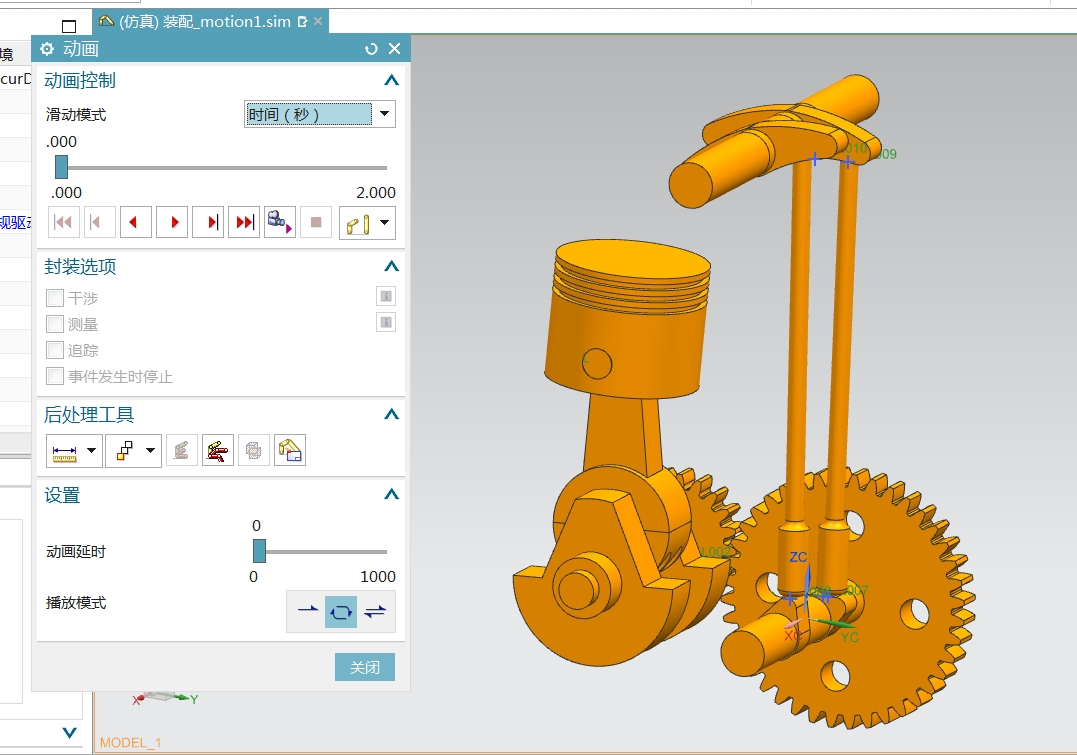Click the MODEL_1 label
The width and height of the screenshot is (1077, 755).
click(130, 743)
